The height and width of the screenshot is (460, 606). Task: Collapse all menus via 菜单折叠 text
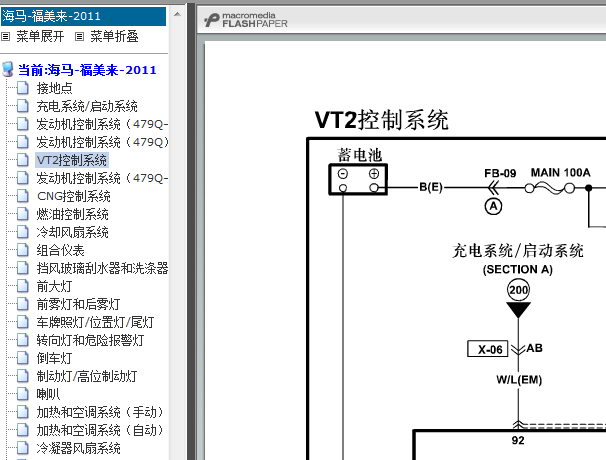(x=114, y=37)
